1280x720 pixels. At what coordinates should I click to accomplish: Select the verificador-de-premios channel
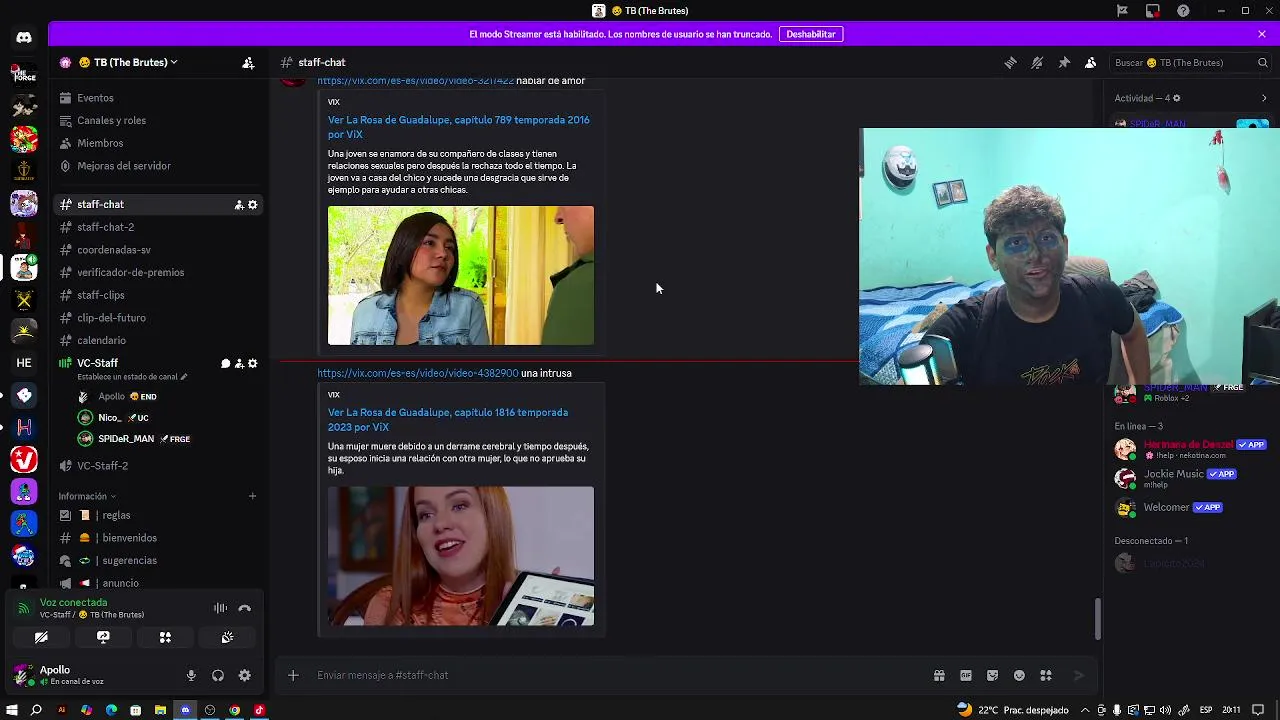point(157,272)
